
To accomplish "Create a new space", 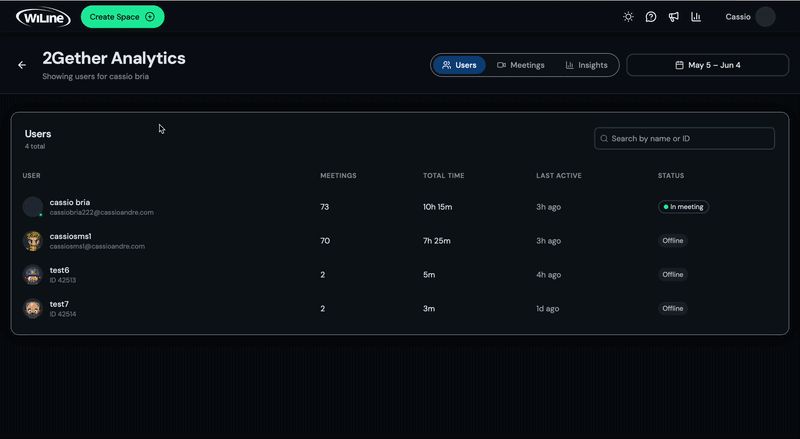I will (122, 17).
